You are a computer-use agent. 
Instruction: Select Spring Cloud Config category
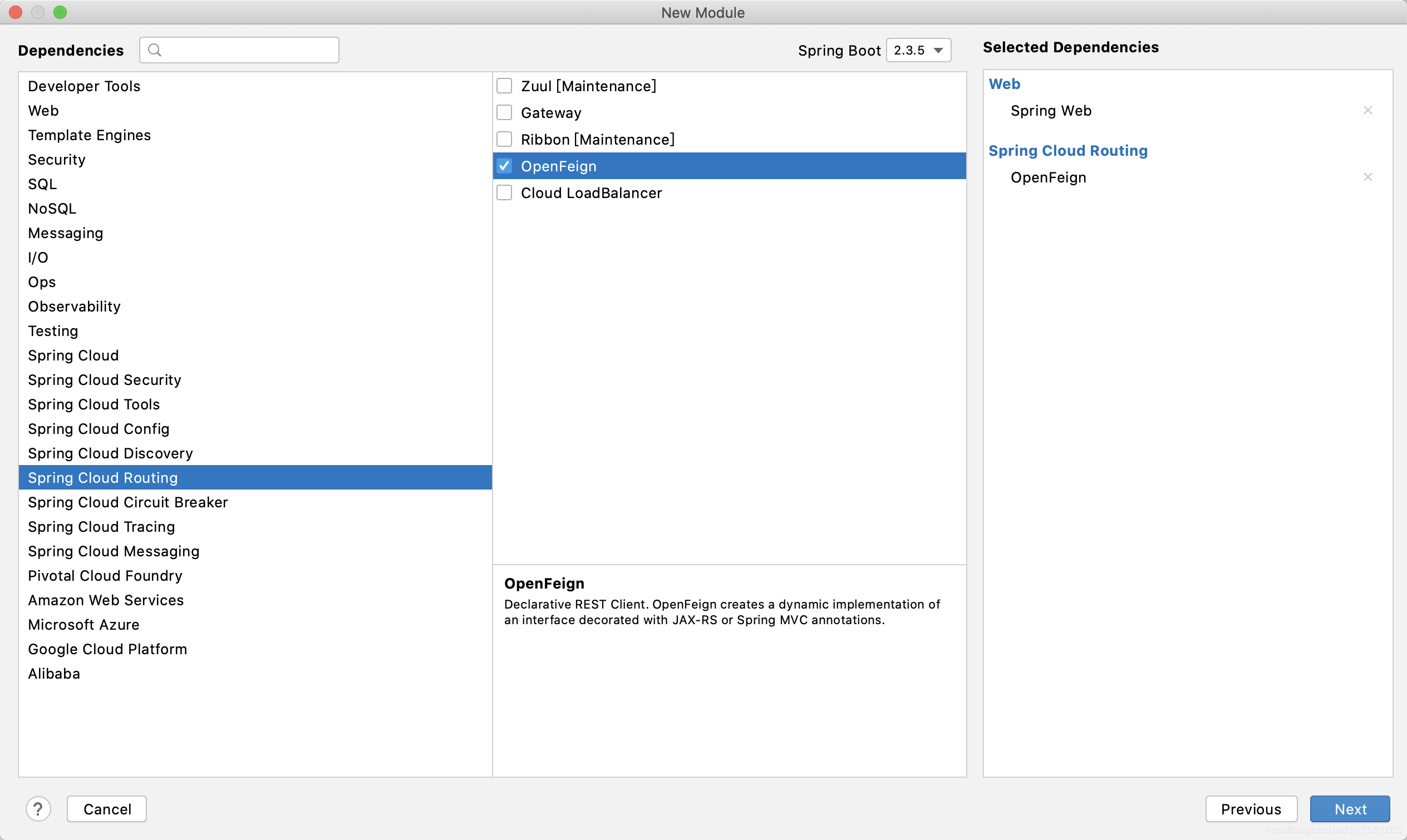pyautogui.click(x=98, y=428)
